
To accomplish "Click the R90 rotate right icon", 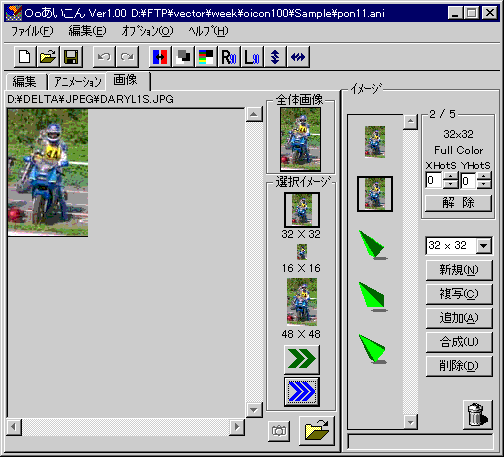I will (x=229, y=57).
